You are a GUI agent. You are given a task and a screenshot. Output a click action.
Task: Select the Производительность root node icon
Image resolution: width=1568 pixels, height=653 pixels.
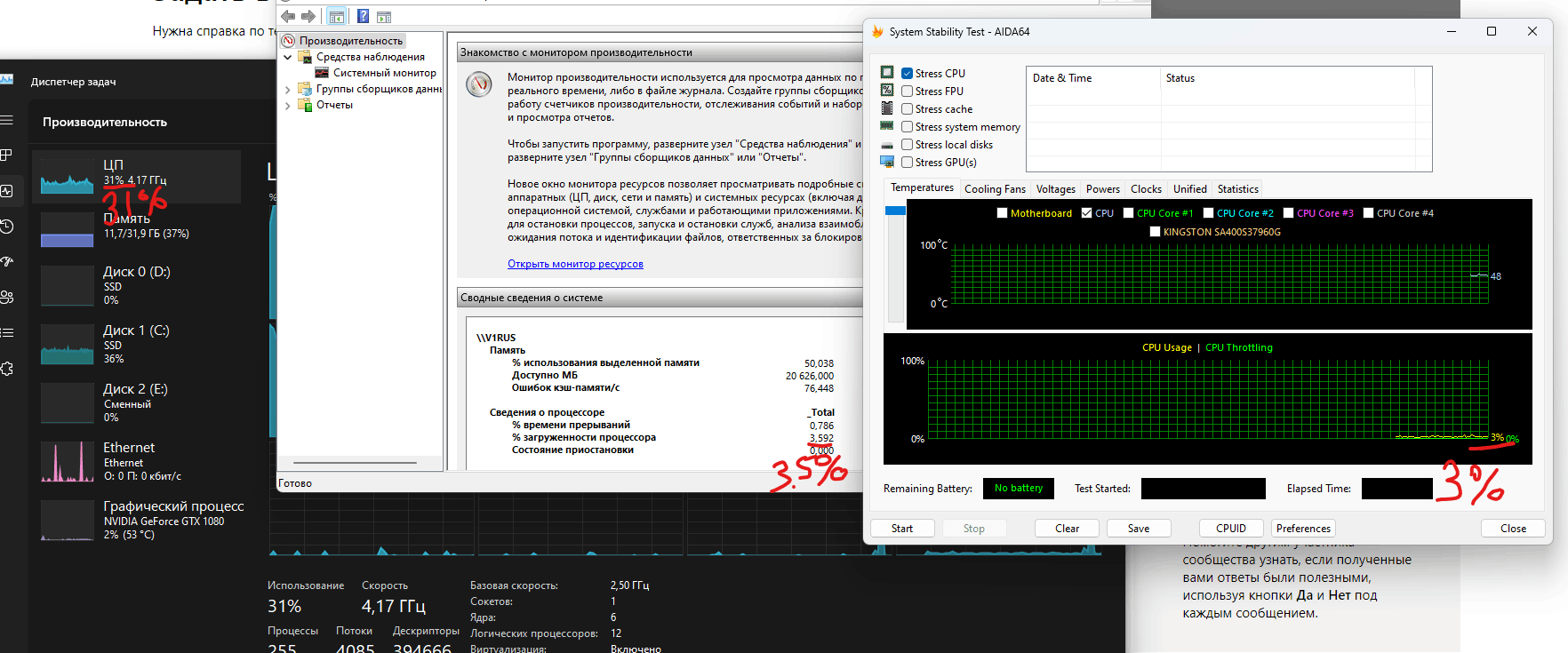click(x=288, y=41)
